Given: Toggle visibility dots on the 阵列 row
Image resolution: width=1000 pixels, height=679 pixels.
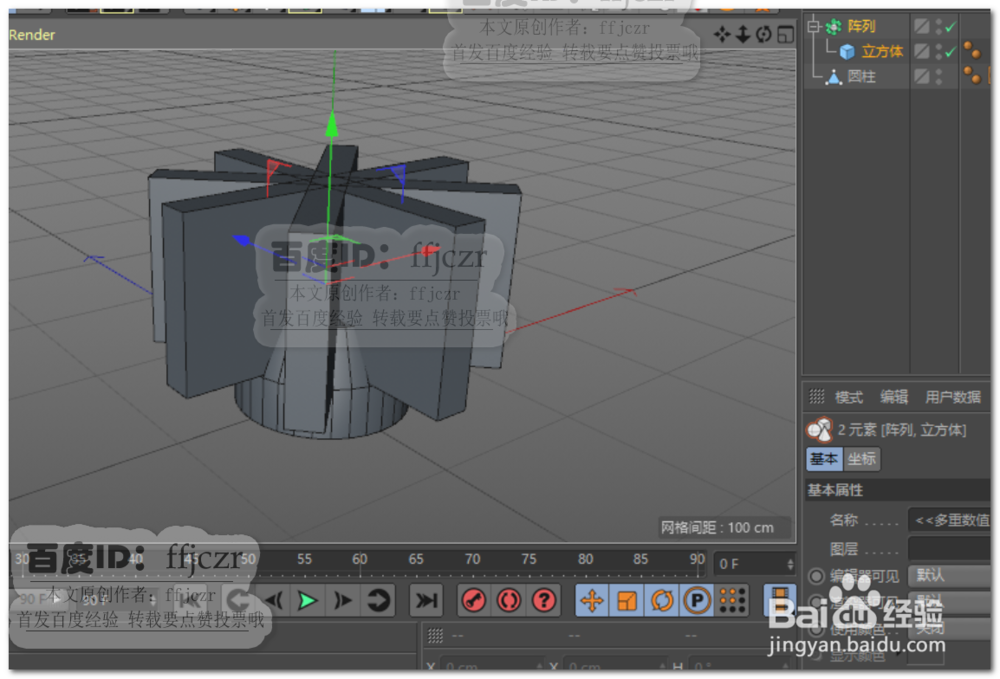Looking at the screenshot, I should pyautogui.click(x=939, y=26).
